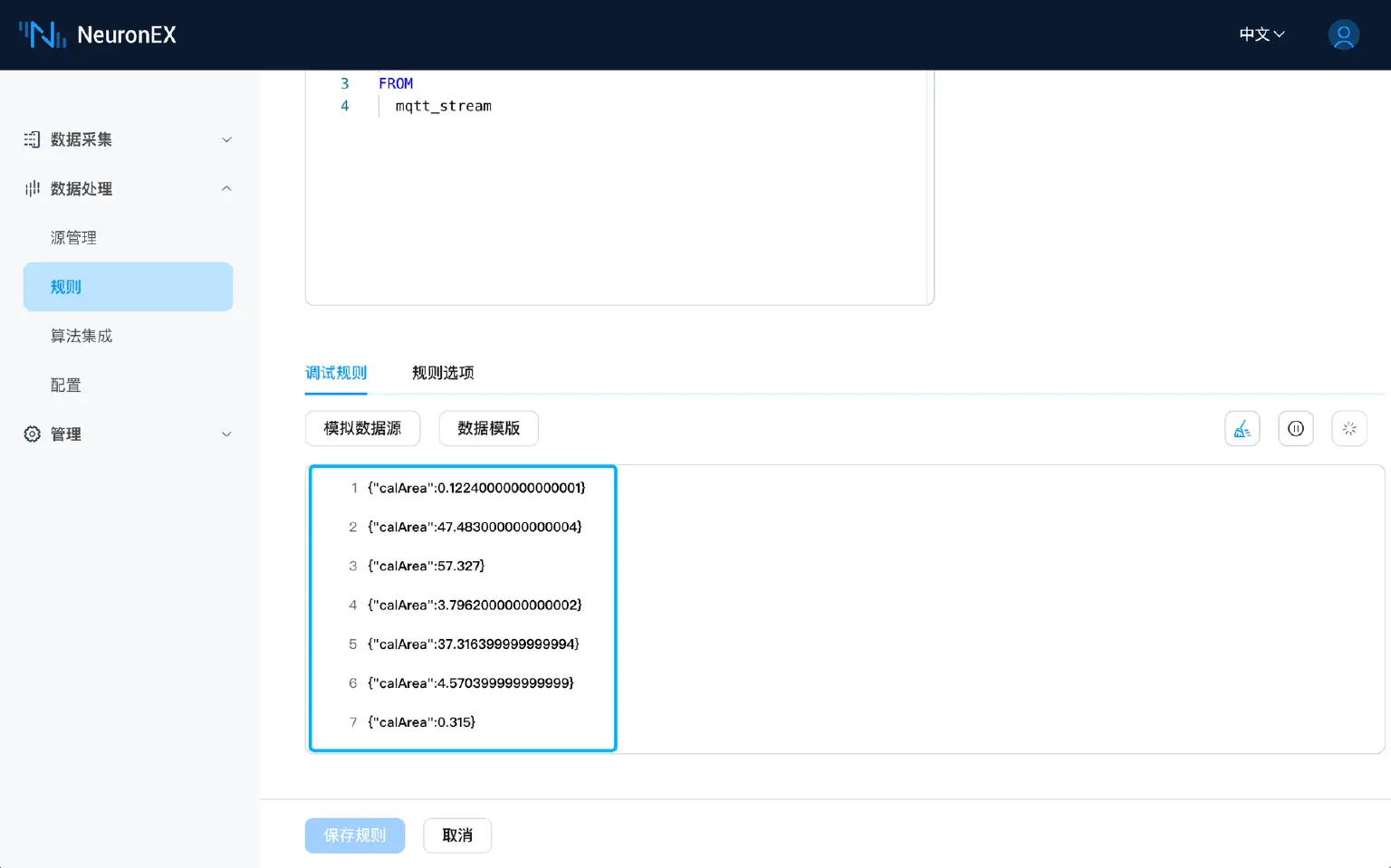The height and width of the screenshot is (868, 1391).
Task: Select the 算法集成 sidebar entry
Action: pyautogui.click(x=81, y=335)
